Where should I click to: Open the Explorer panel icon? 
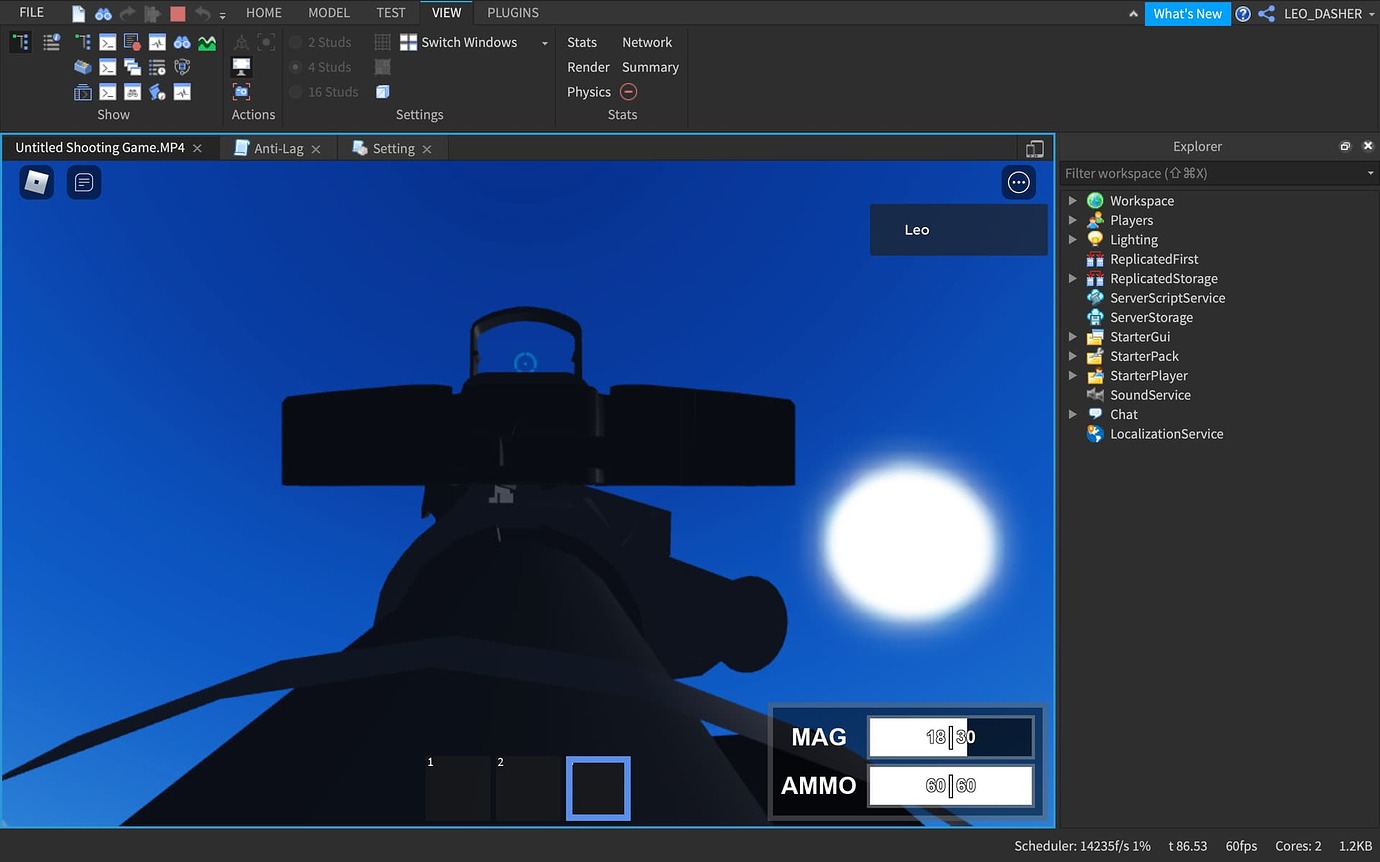(20, 41)
